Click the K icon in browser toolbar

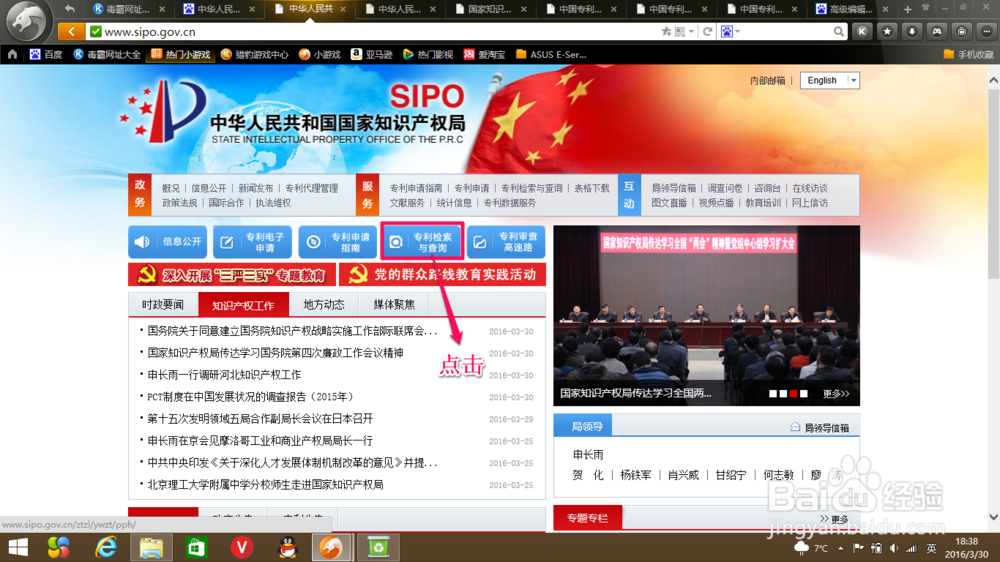862,31
